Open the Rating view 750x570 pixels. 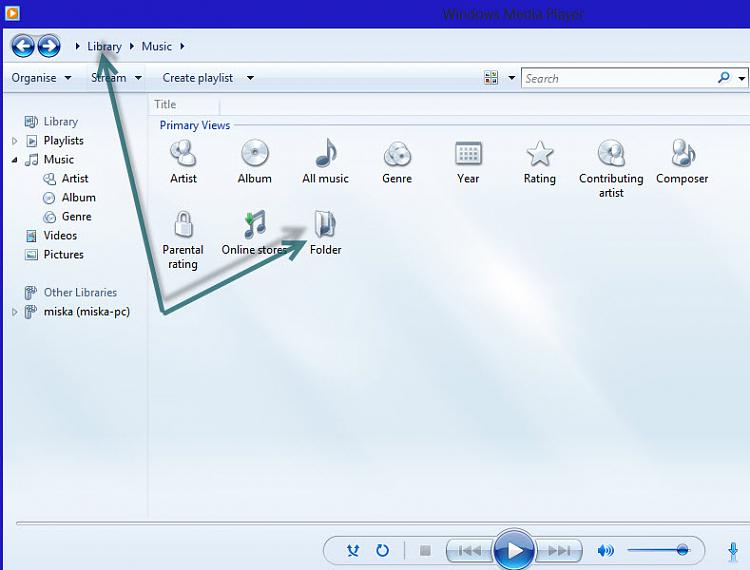pyautogui.click(x=540, y=162)
